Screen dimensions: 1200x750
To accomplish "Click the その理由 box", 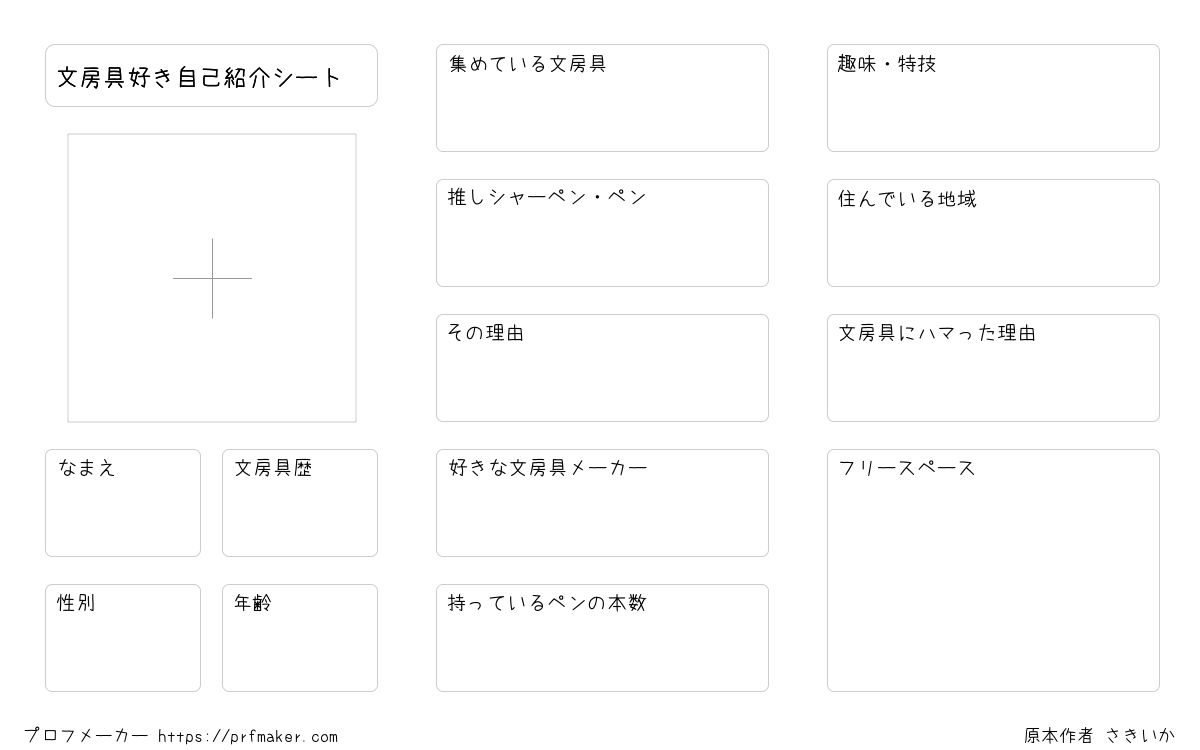I will coord(602,368).
